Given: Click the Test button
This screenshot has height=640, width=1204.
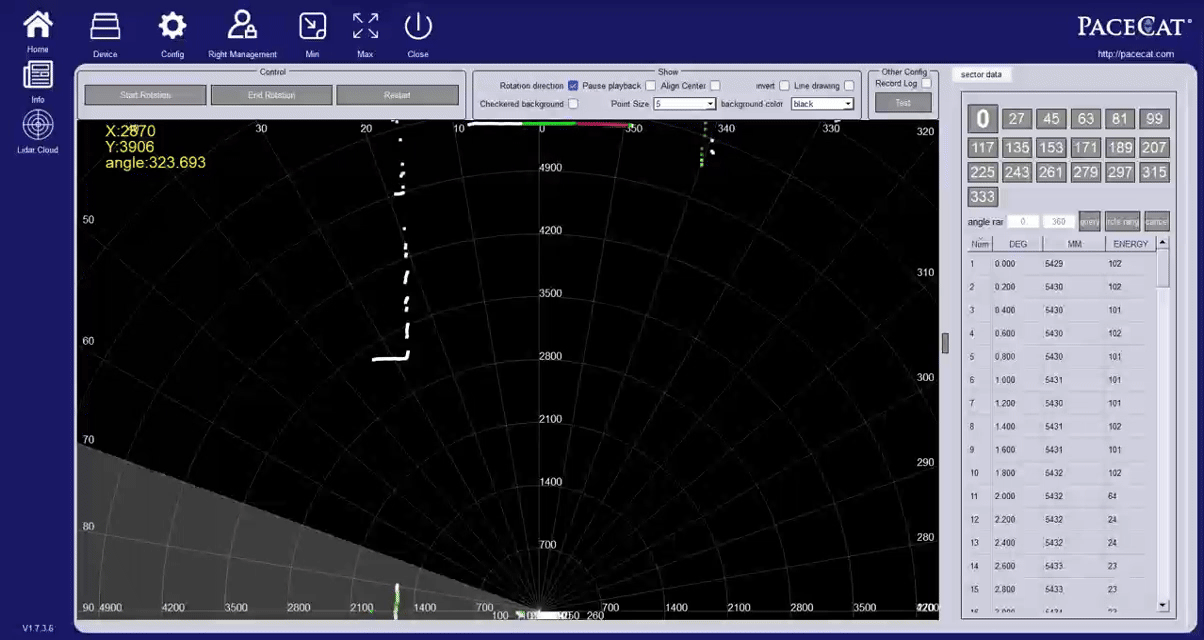Looking at the screenshot, I should tap(903, 103).
